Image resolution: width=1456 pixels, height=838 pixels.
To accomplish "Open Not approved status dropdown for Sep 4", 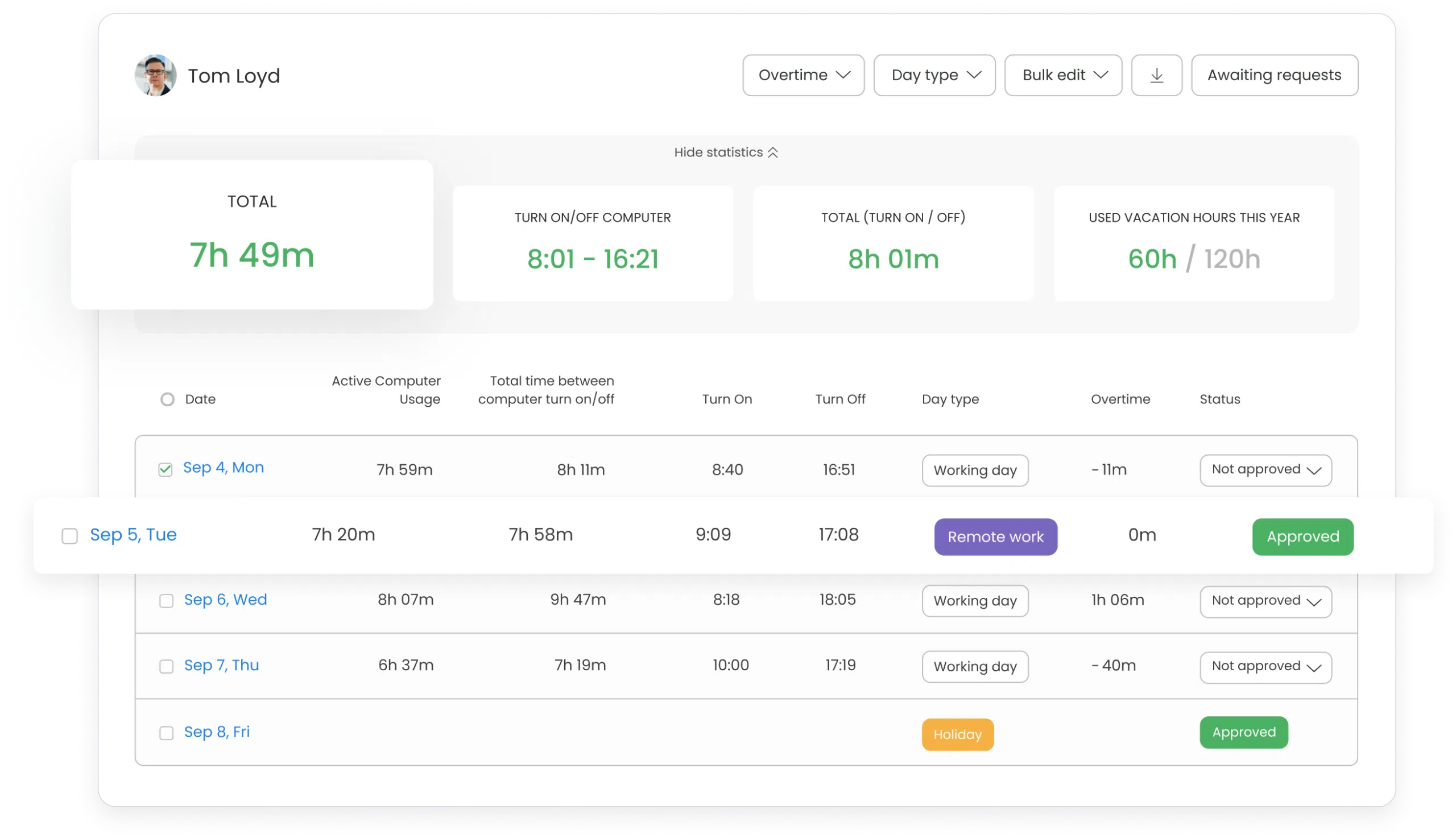I will [1265, 470].
